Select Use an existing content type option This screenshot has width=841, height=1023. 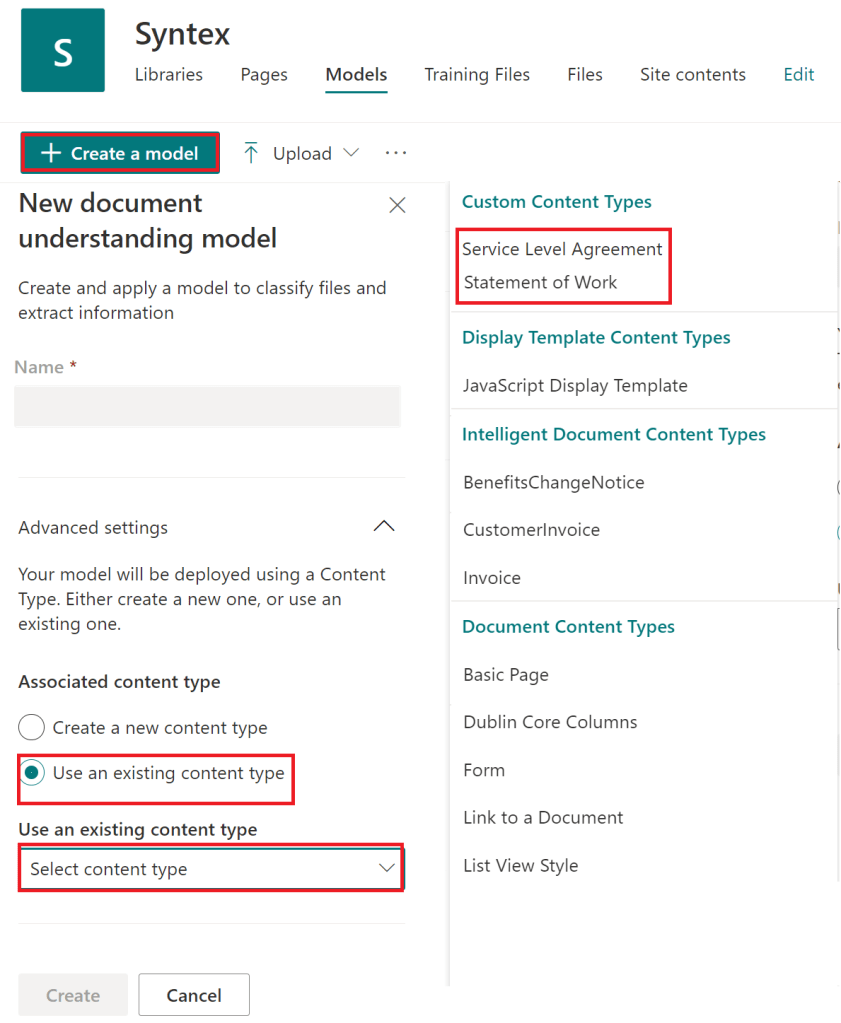33,773
